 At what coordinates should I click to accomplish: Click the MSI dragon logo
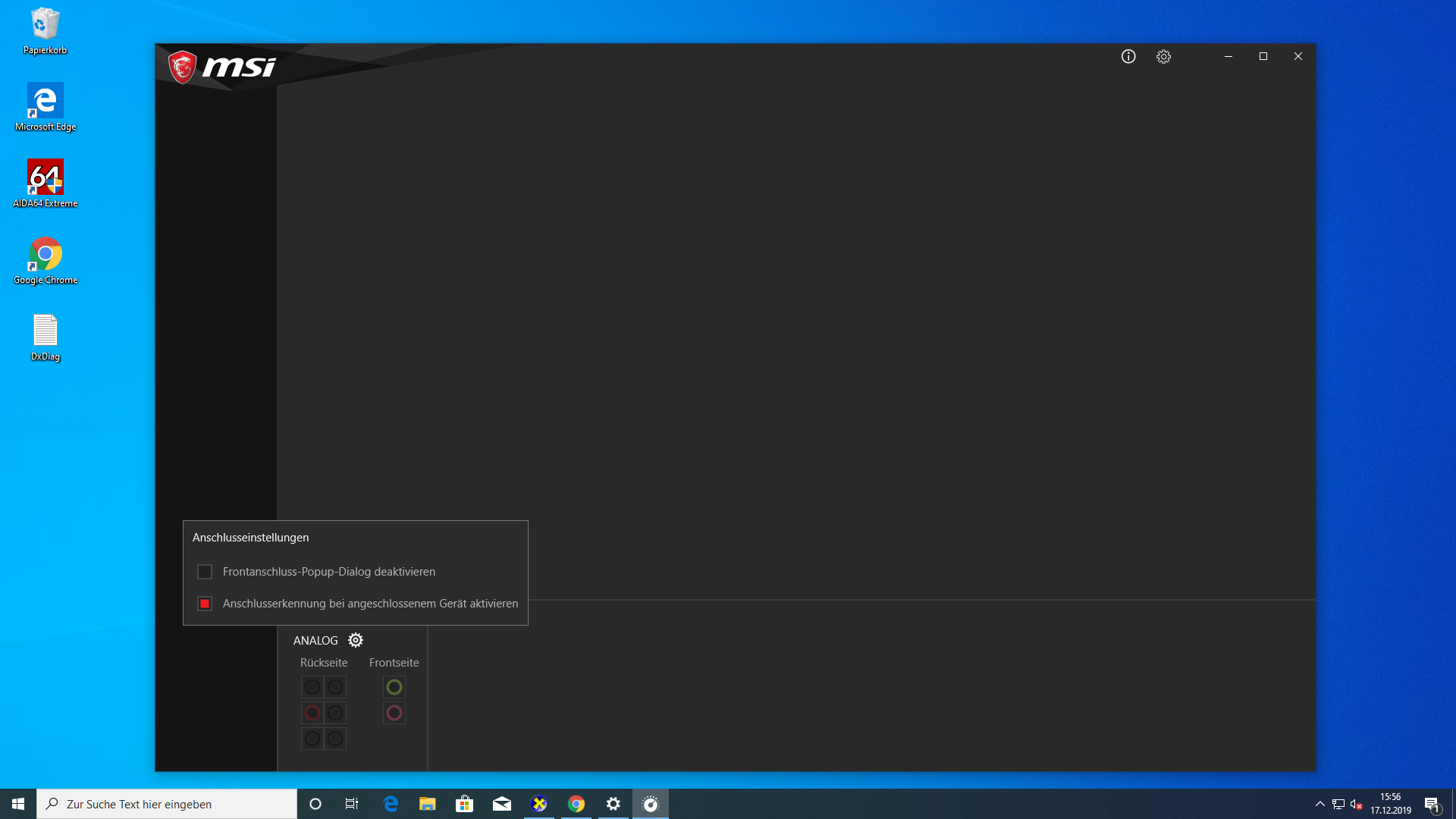[183, 67]
